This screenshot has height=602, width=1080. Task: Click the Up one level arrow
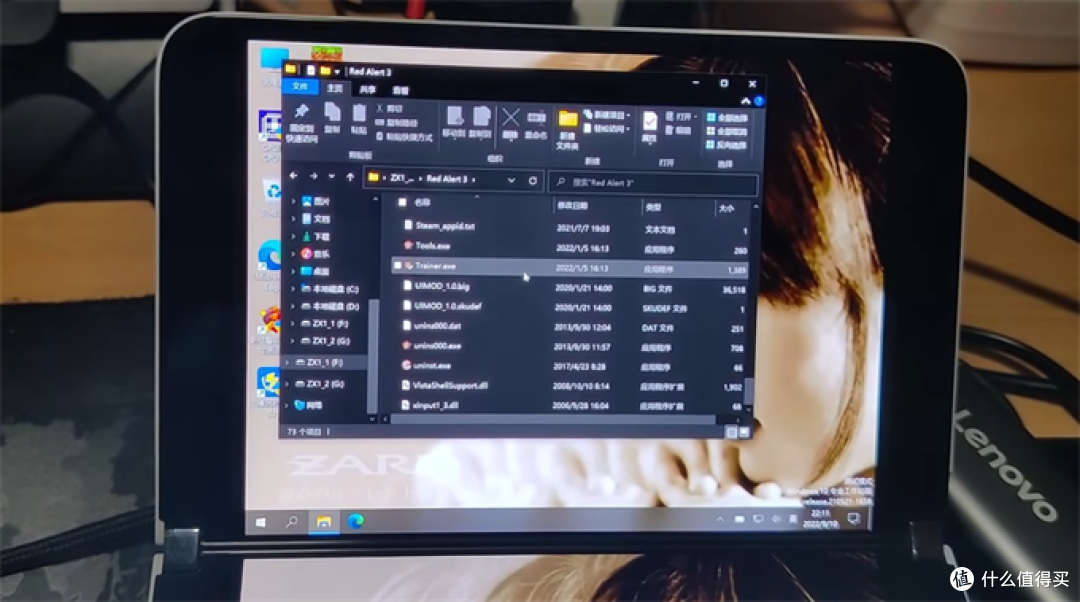350,178
